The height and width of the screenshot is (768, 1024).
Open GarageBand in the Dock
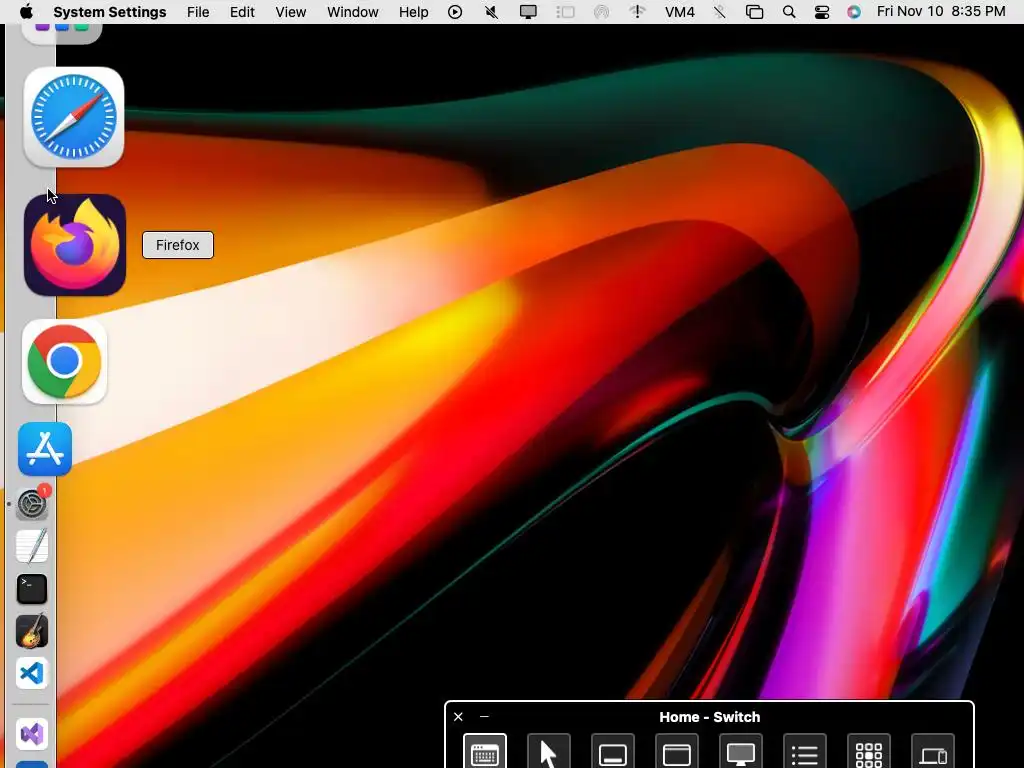32,631
